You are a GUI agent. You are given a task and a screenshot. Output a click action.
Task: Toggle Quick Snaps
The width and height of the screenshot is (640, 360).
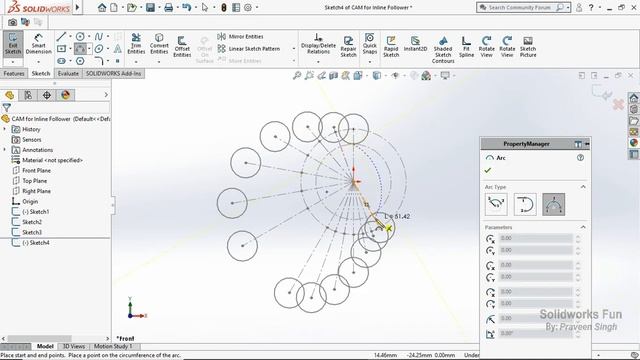[369, 44]
